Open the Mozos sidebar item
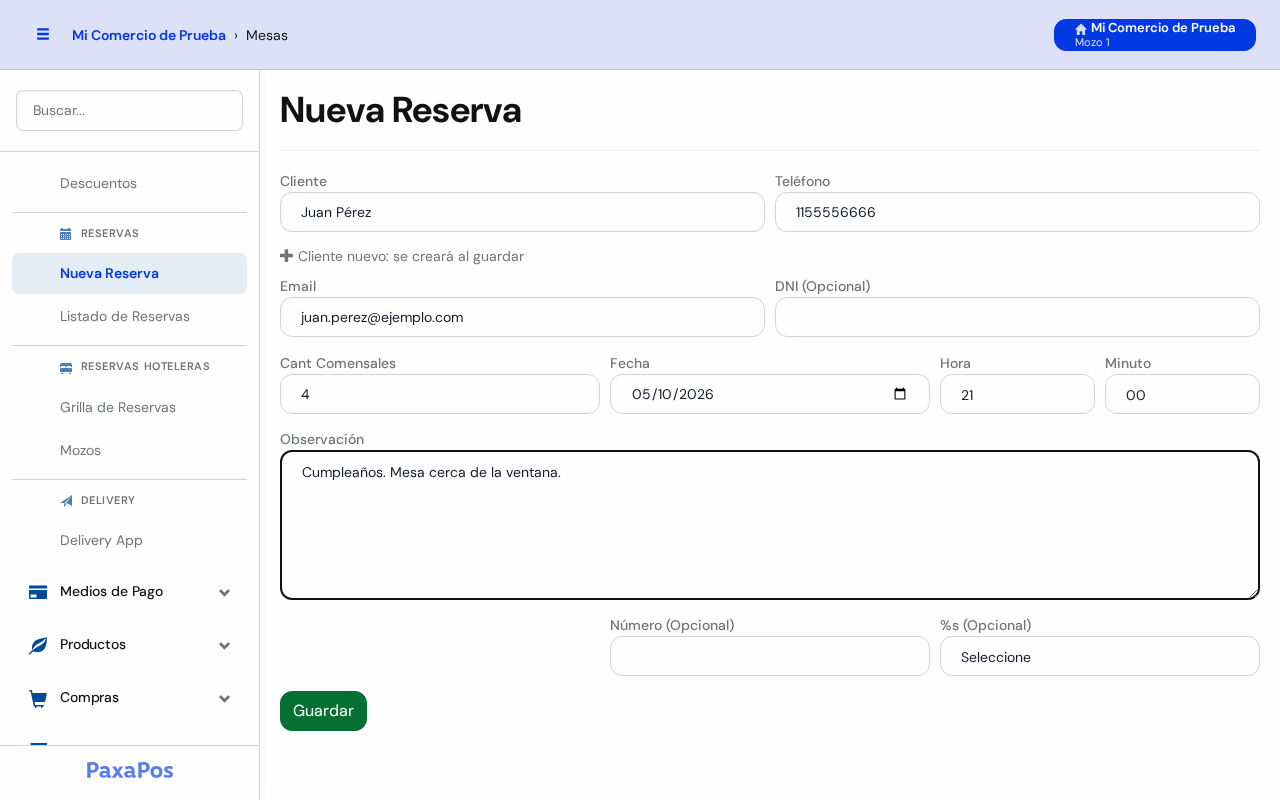This screenshot has height=800, width=1280. coord(80,450)
